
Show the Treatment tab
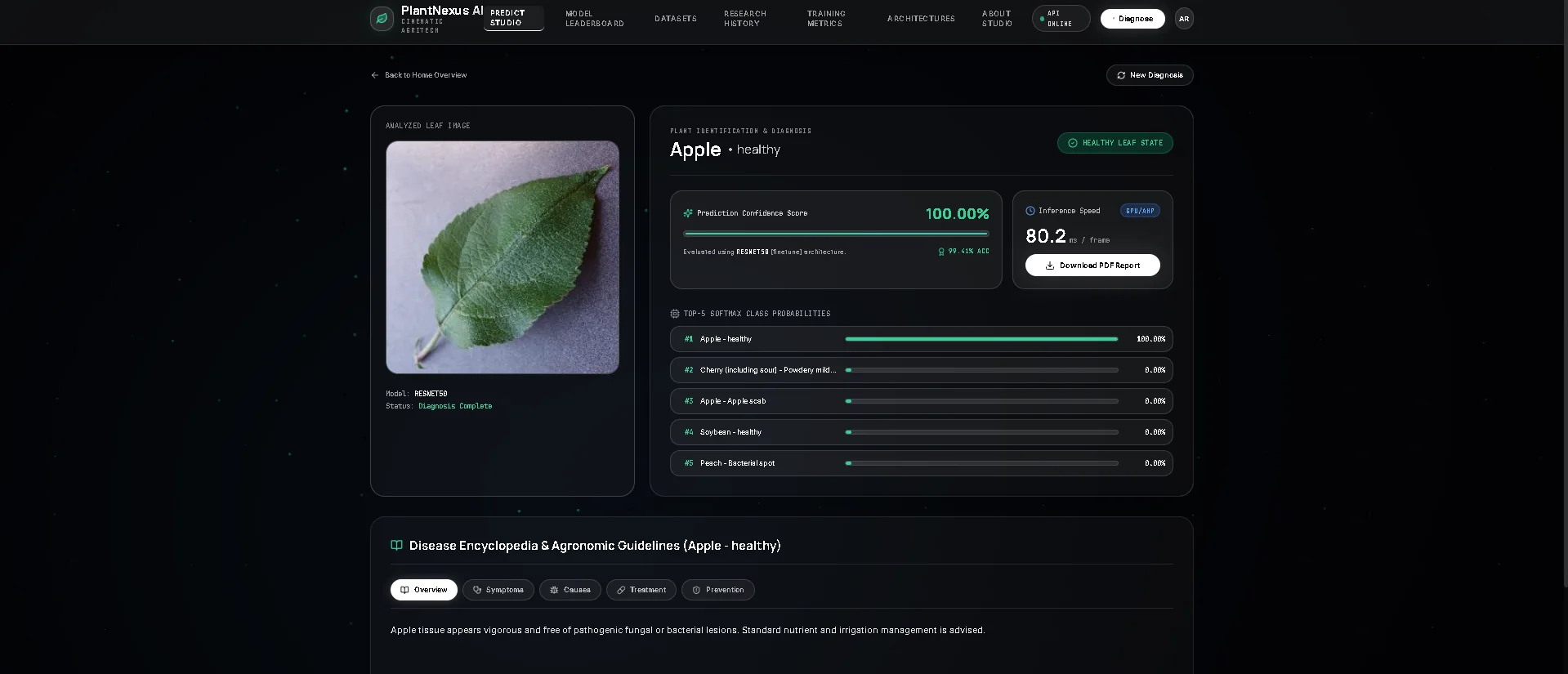(x=641, y=590)
